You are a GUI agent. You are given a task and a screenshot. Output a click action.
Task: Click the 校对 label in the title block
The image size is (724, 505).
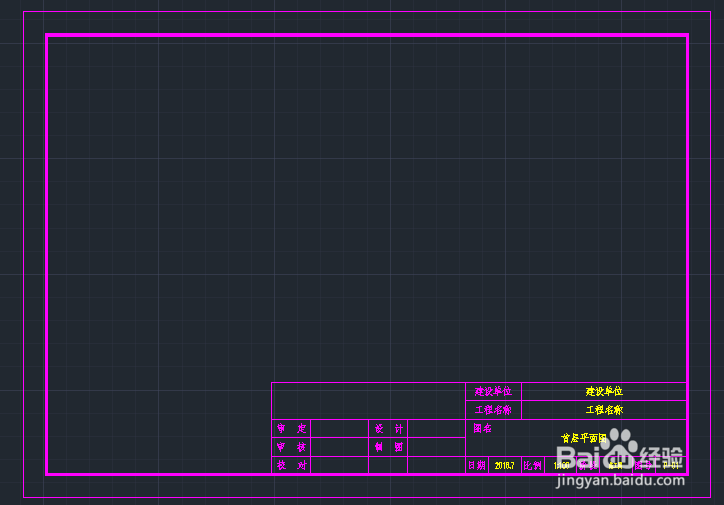tap(291, 465)
